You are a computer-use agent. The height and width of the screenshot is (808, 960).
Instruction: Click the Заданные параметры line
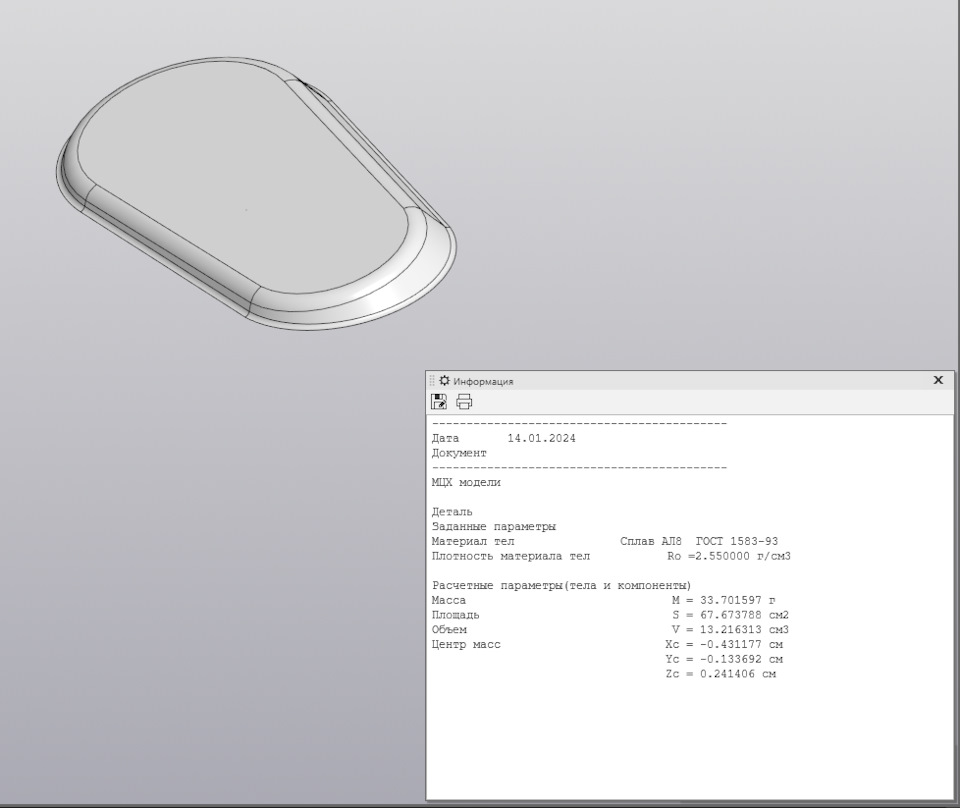pyautogui.click(x=493, y=526)
